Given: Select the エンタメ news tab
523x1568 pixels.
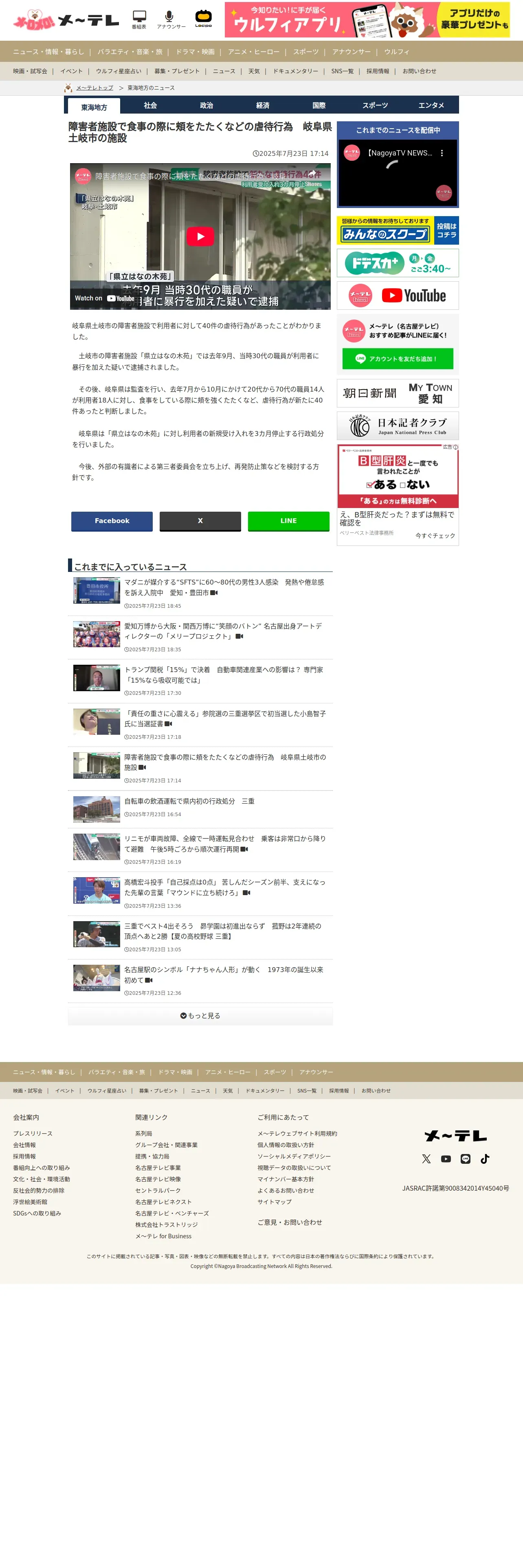Looking at the screenshot, I should pos(431,105).
